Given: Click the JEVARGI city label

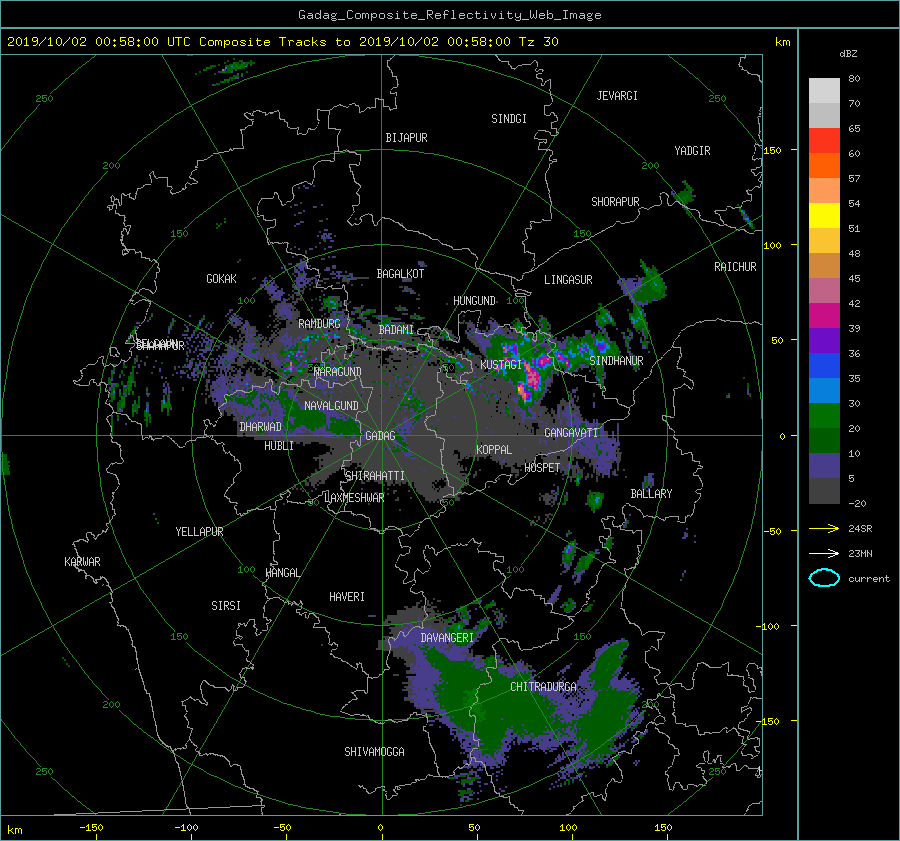Looking at the screenshot, I should point(617,96).
